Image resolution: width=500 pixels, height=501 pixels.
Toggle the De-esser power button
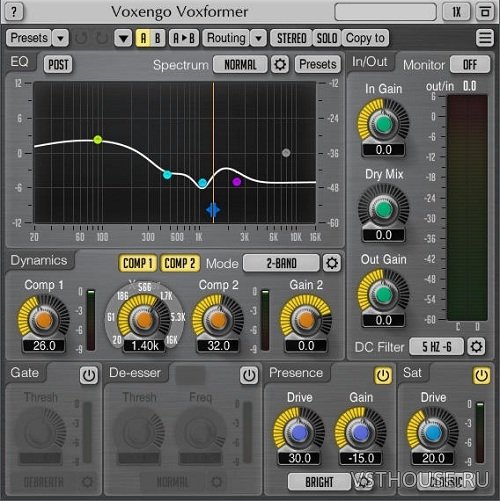pyautogui.click(x=249, y=376)
